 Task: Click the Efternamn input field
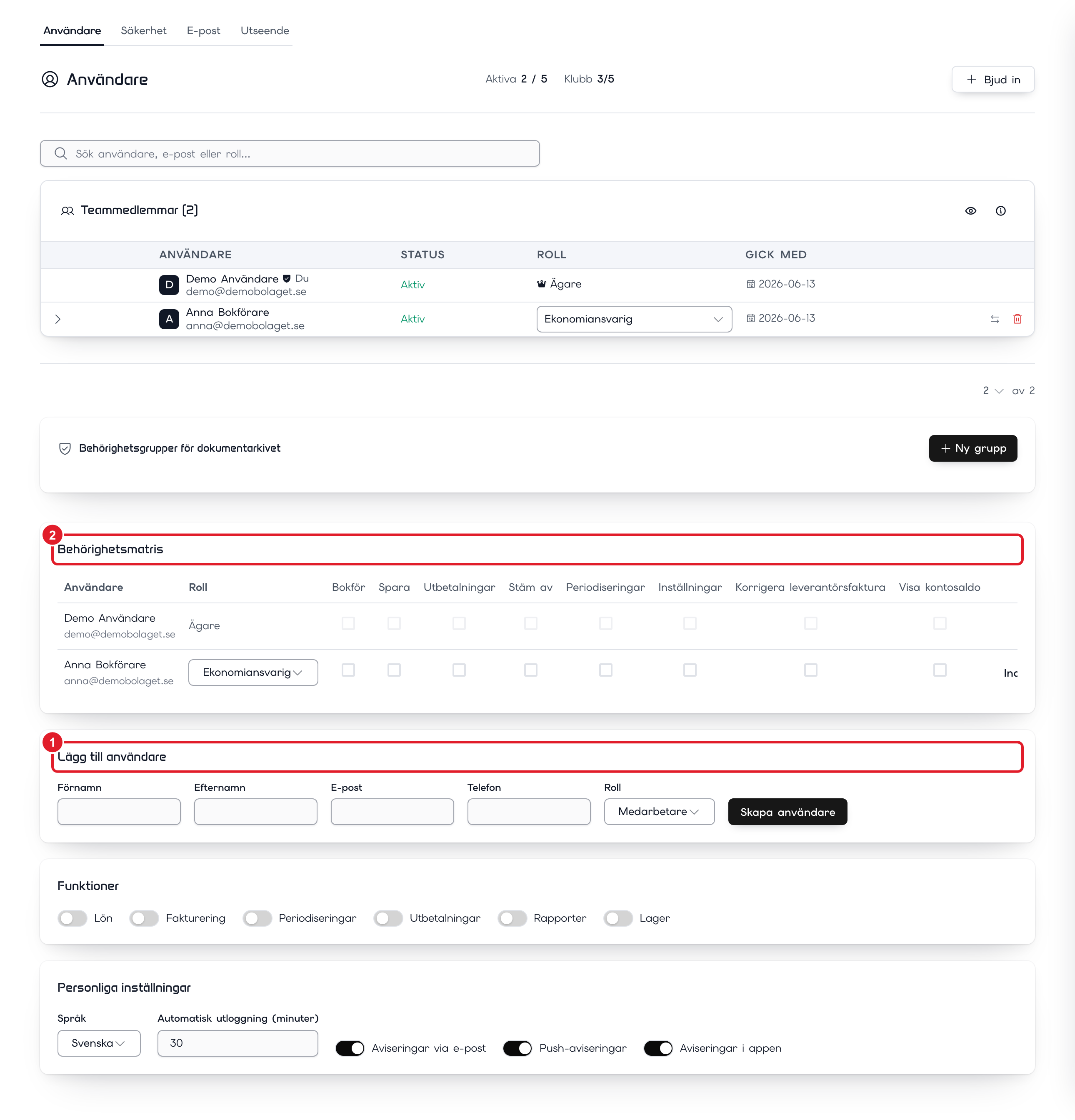tap(255, 811)
